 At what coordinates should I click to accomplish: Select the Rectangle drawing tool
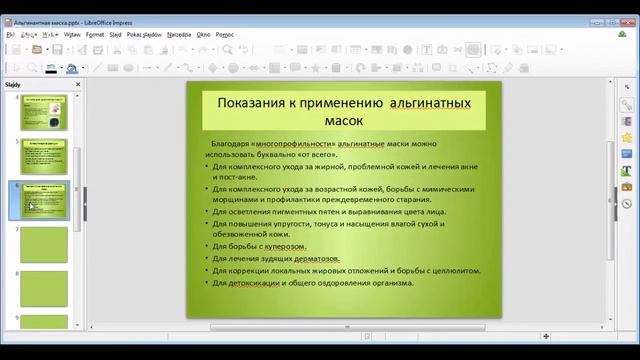(113, 68)
